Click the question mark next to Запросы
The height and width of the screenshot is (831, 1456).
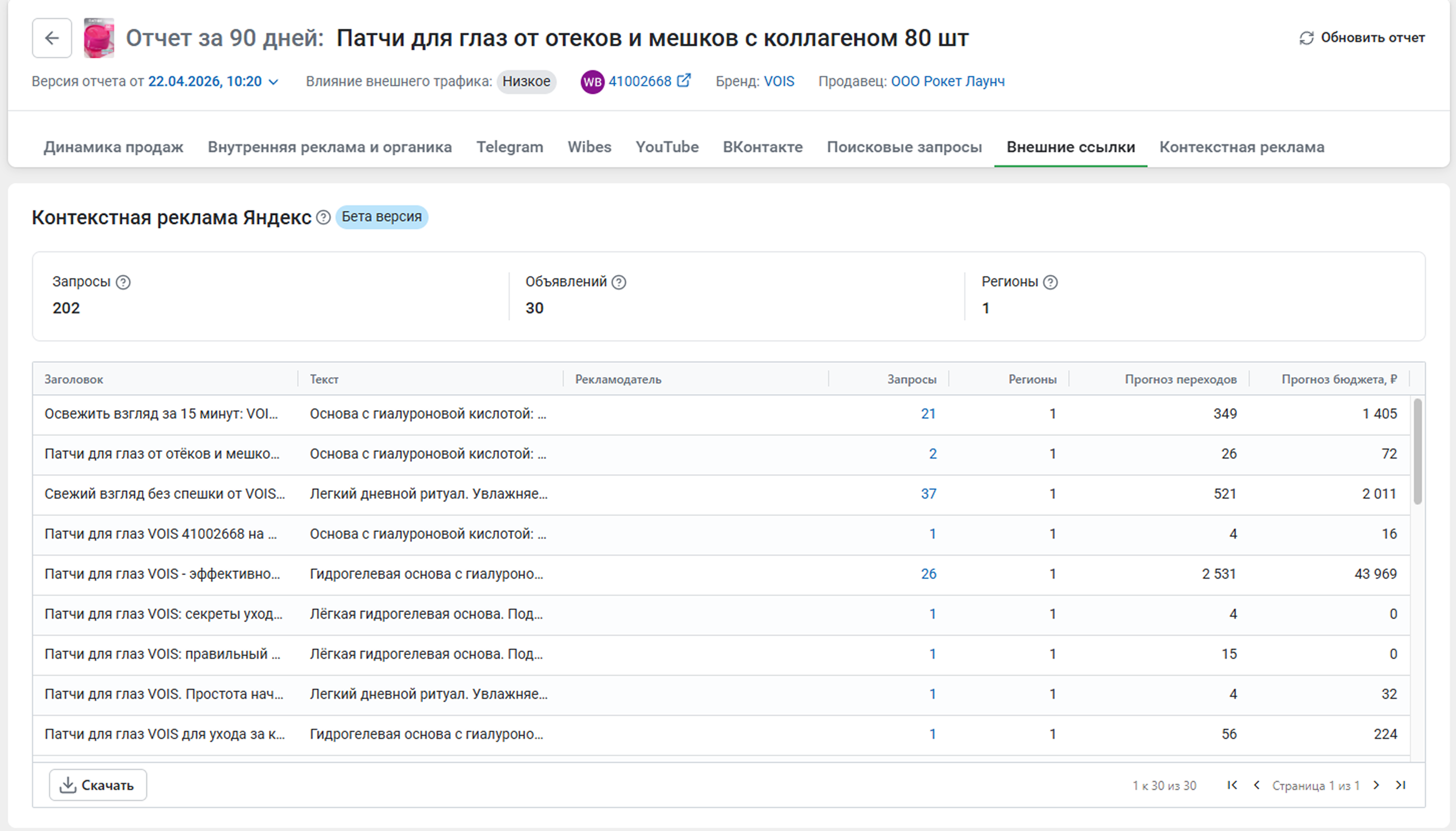123,282
